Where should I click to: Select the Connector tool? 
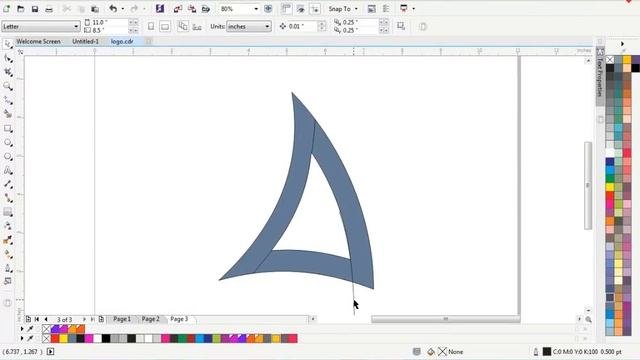8,198
